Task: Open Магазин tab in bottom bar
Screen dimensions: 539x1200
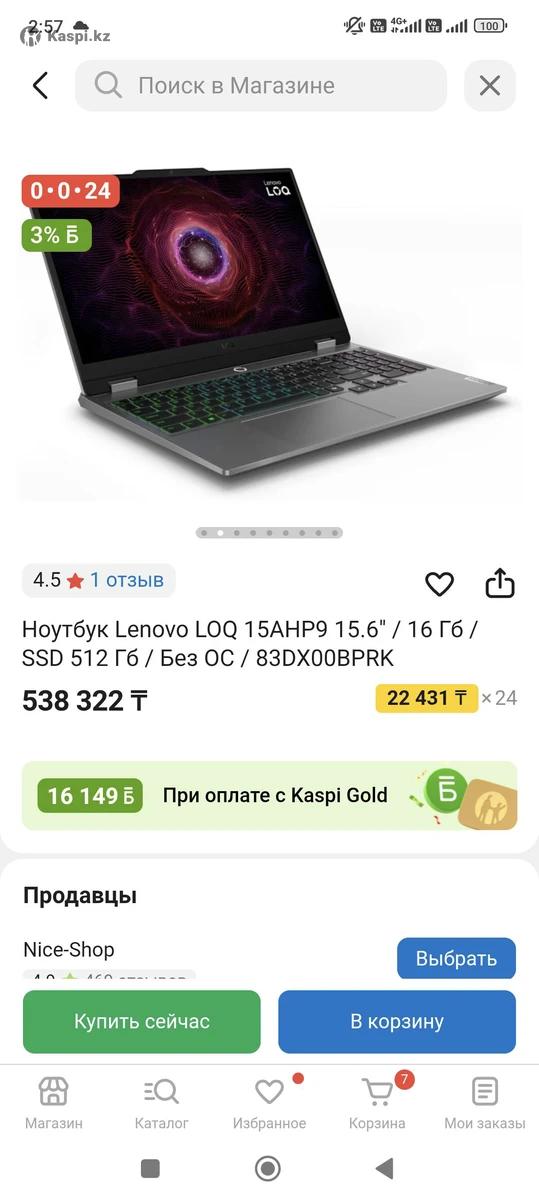Action: (54, 1103)
